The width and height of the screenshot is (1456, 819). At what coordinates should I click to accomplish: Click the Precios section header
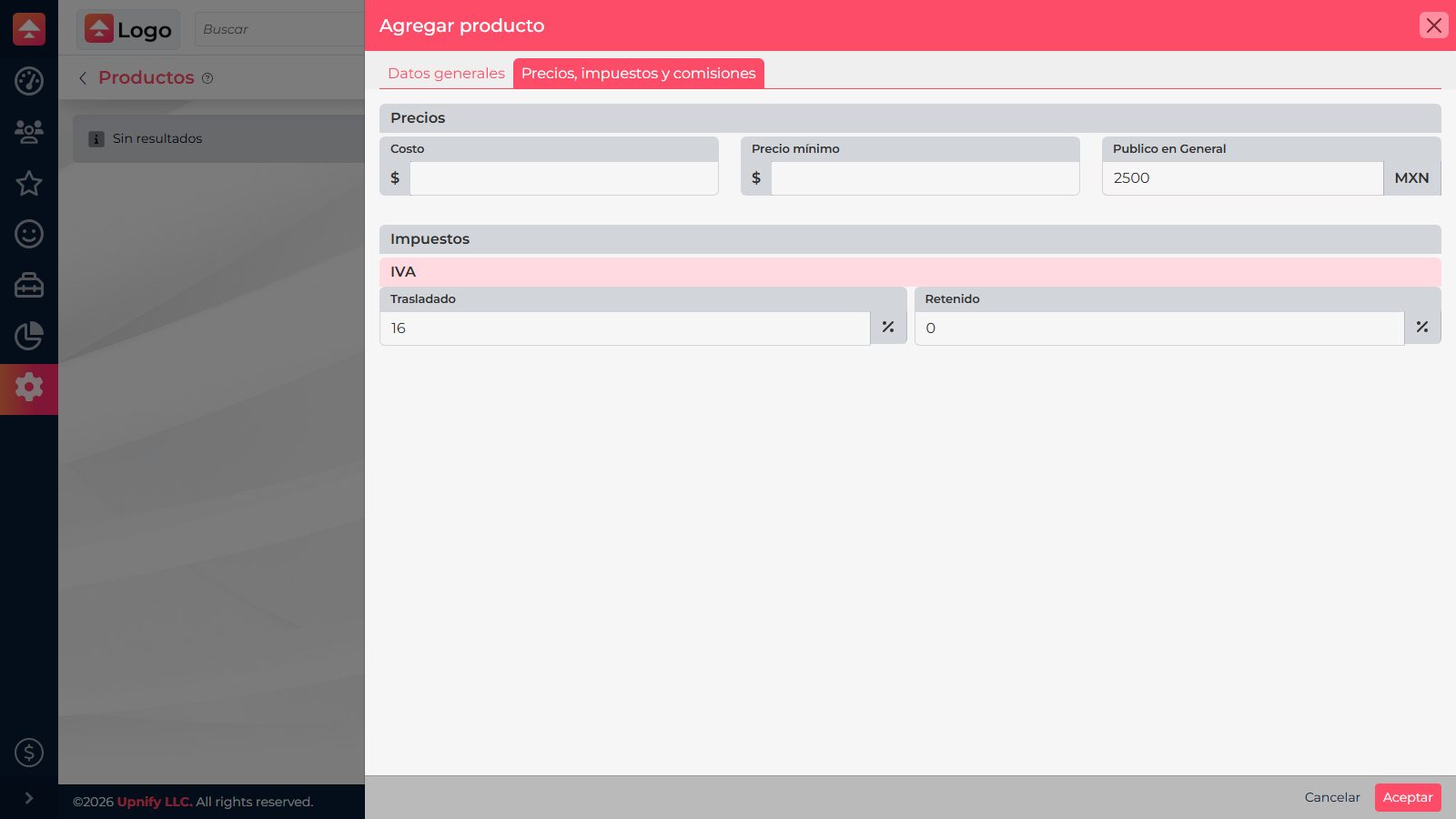(910, 118)
